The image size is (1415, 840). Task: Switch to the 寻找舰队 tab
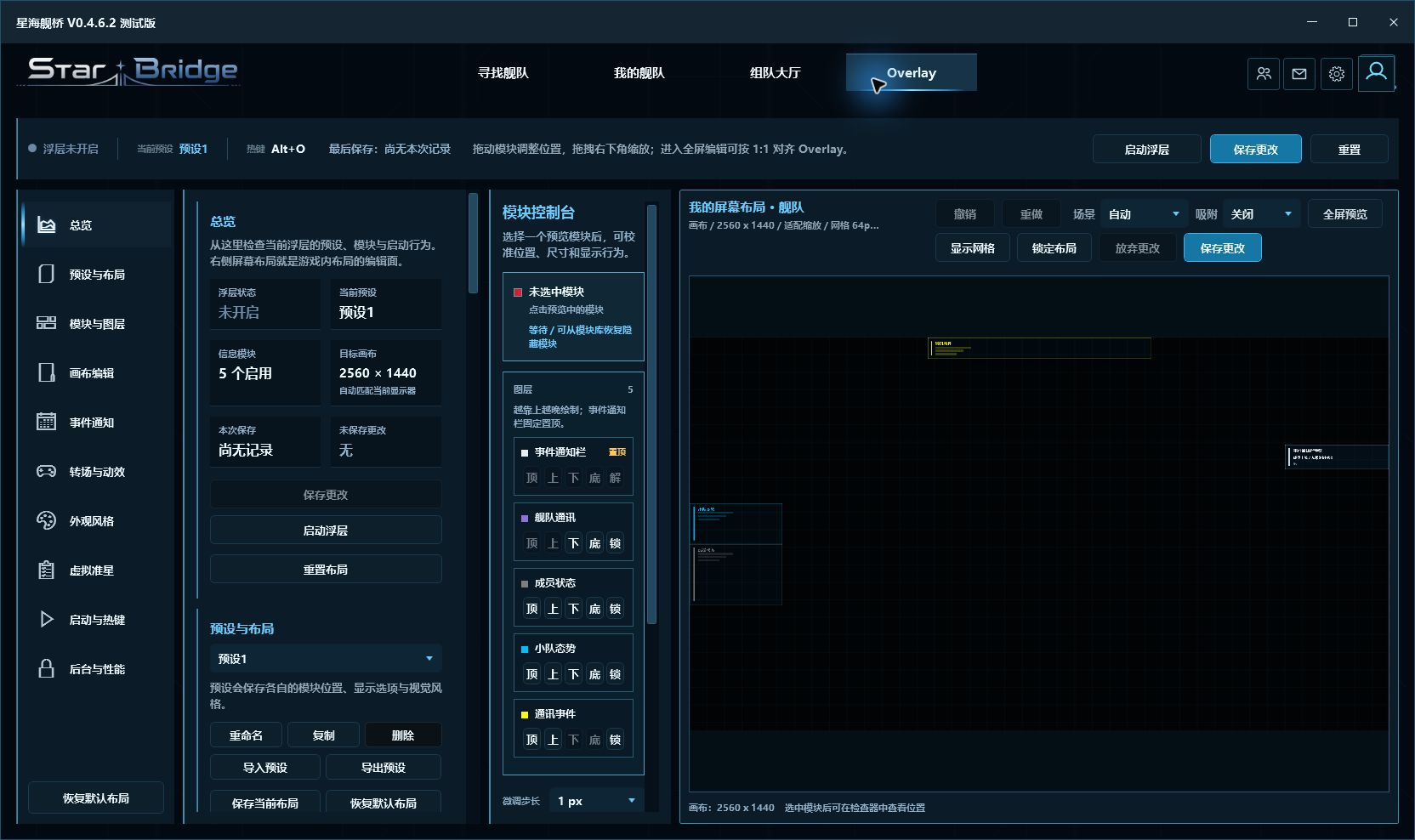[x=503, y=73]
